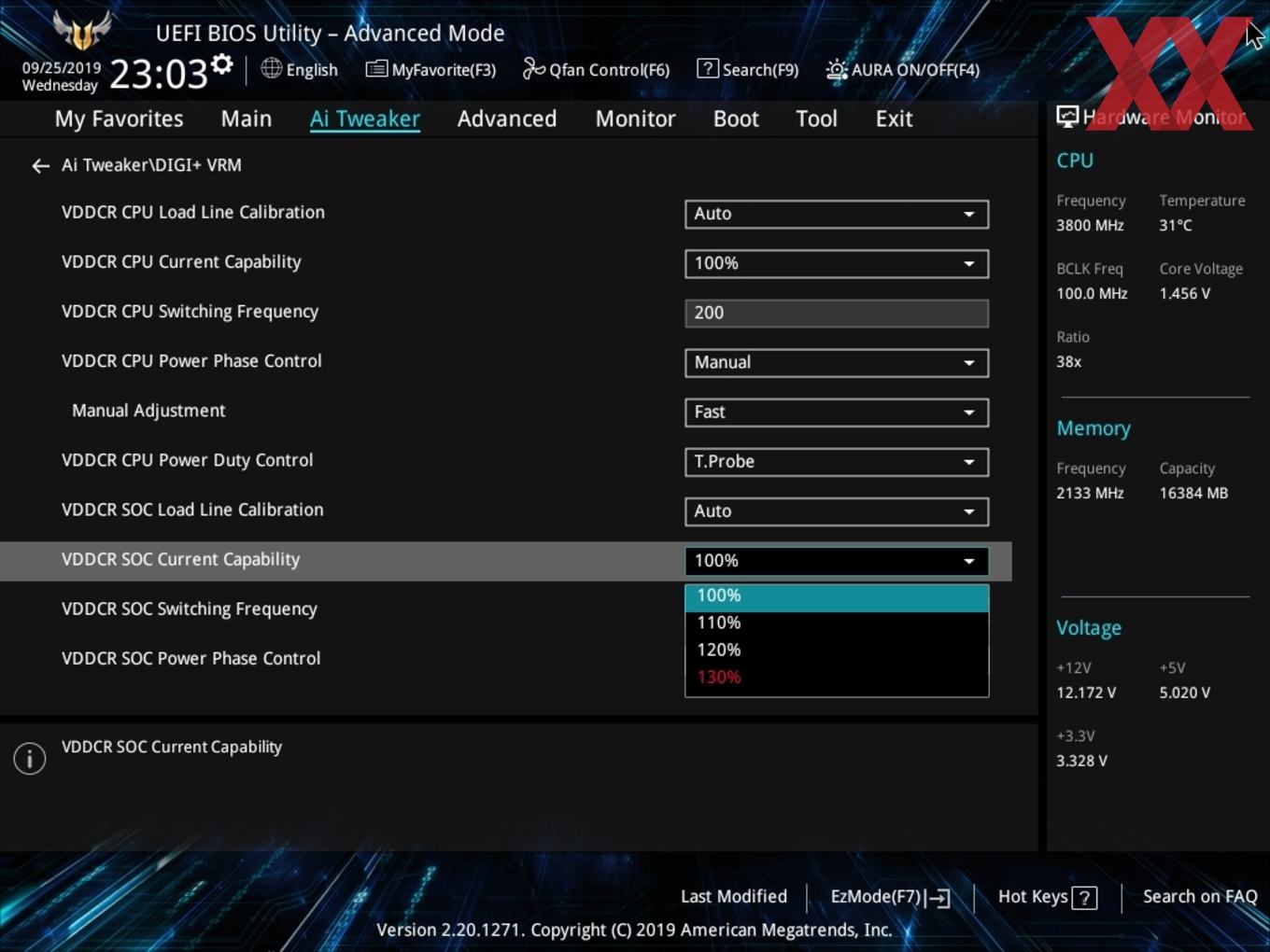Click Core Voltage value 1.456 V

(1184, 293)
